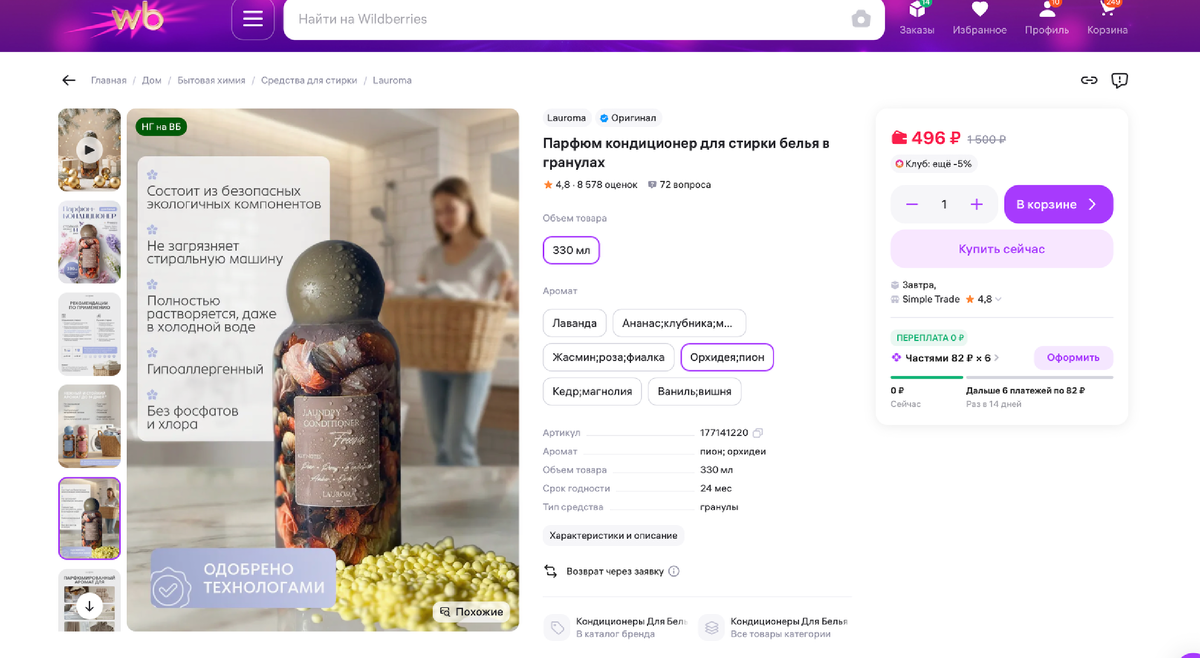This screenshot has height=658, width=1200.
Task: Open the Корзина cart icon
Action: click(x=1108, y=18)
